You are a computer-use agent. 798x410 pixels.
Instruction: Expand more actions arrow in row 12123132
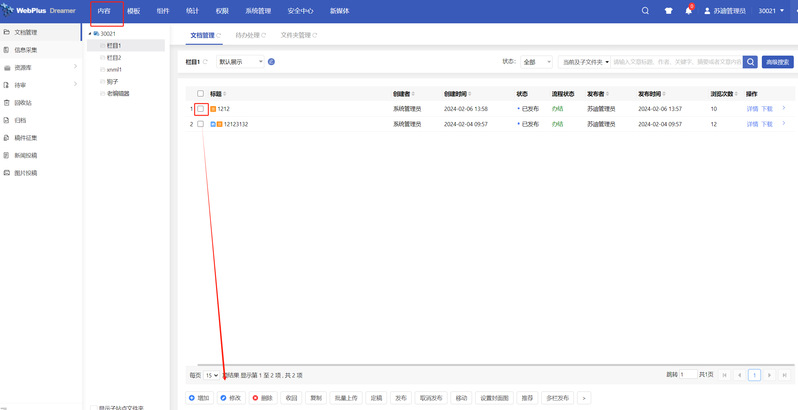(x=783, y=123)
